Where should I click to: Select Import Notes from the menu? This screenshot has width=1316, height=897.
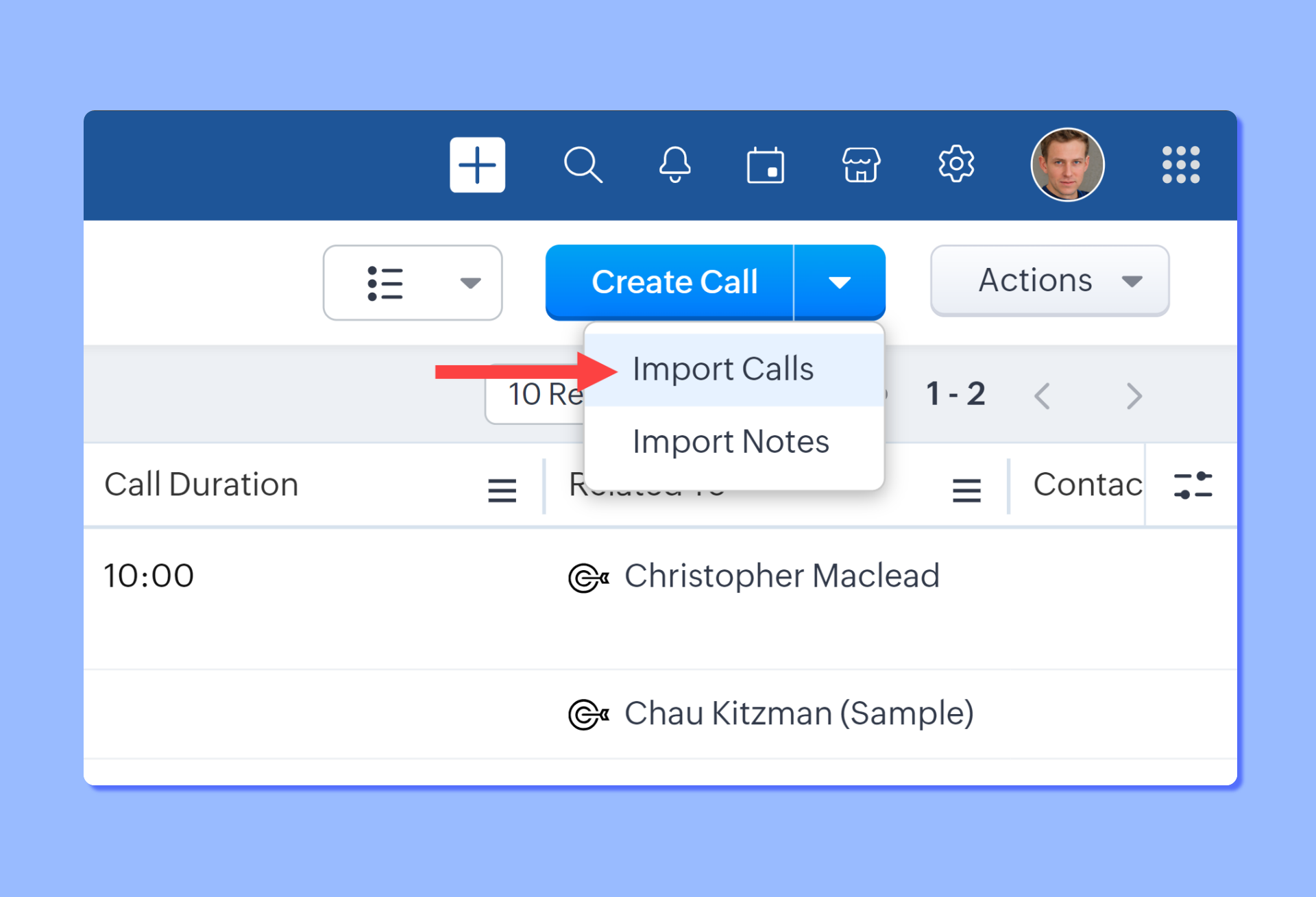[x=731, y=442]
